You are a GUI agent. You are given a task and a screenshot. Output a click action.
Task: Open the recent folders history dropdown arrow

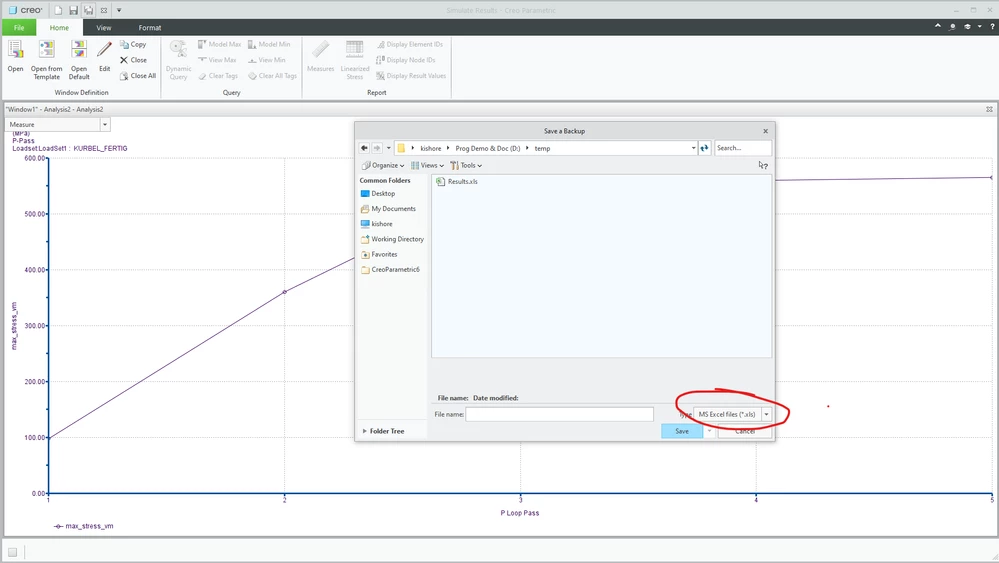[389, 148]
